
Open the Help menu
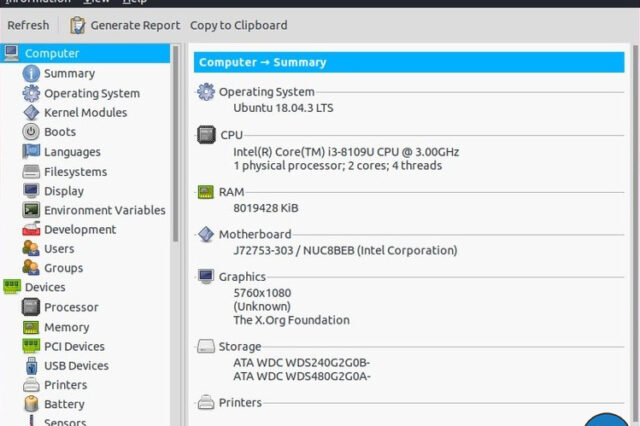click(x=134, y=2)
